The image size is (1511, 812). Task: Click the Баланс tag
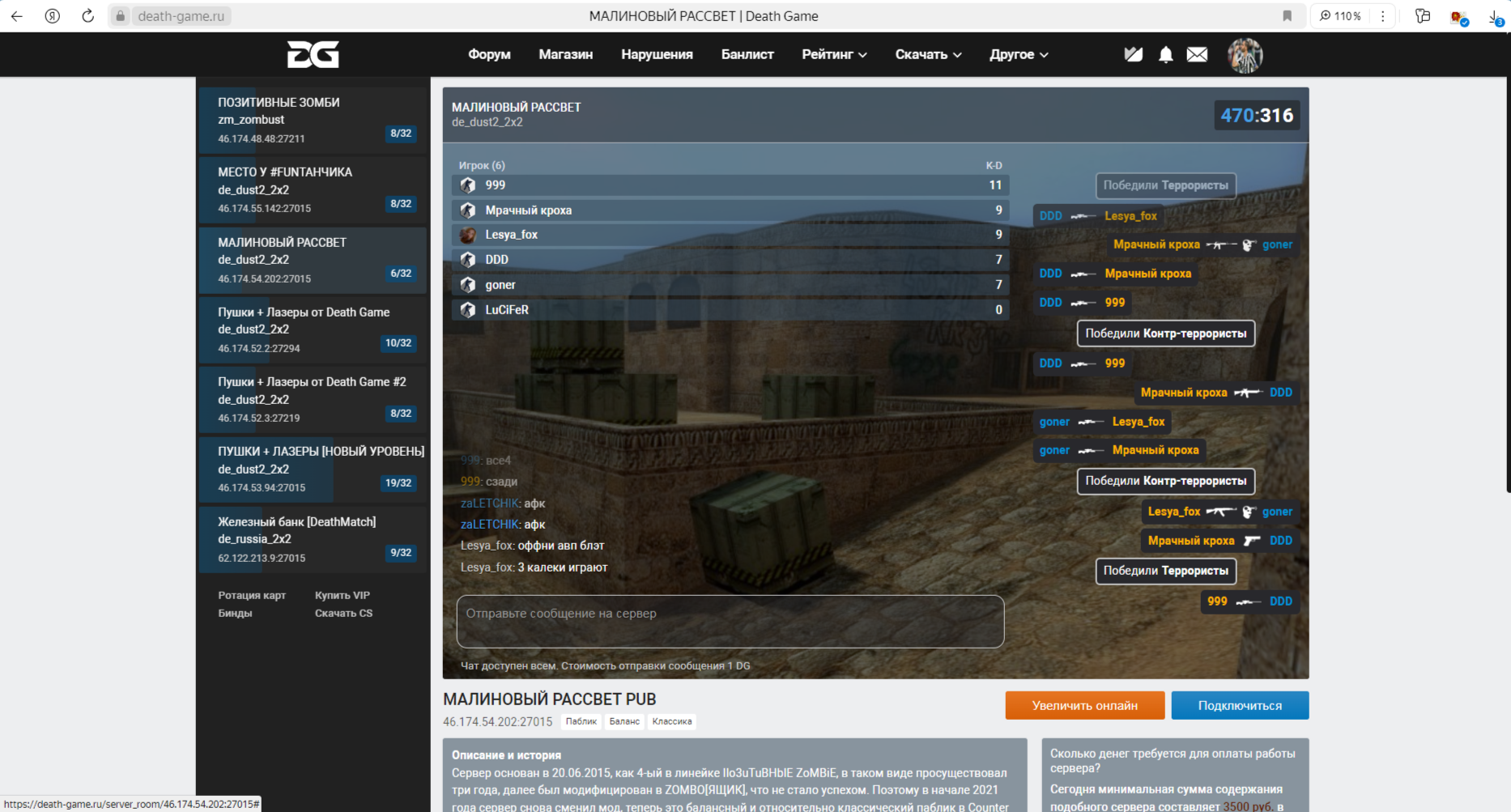624,721
